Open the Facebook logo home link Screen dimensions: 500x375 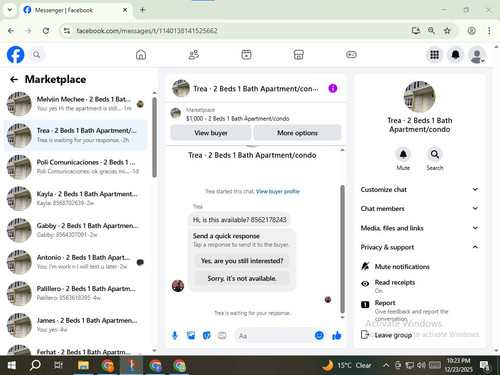click(x=16, y=55)
